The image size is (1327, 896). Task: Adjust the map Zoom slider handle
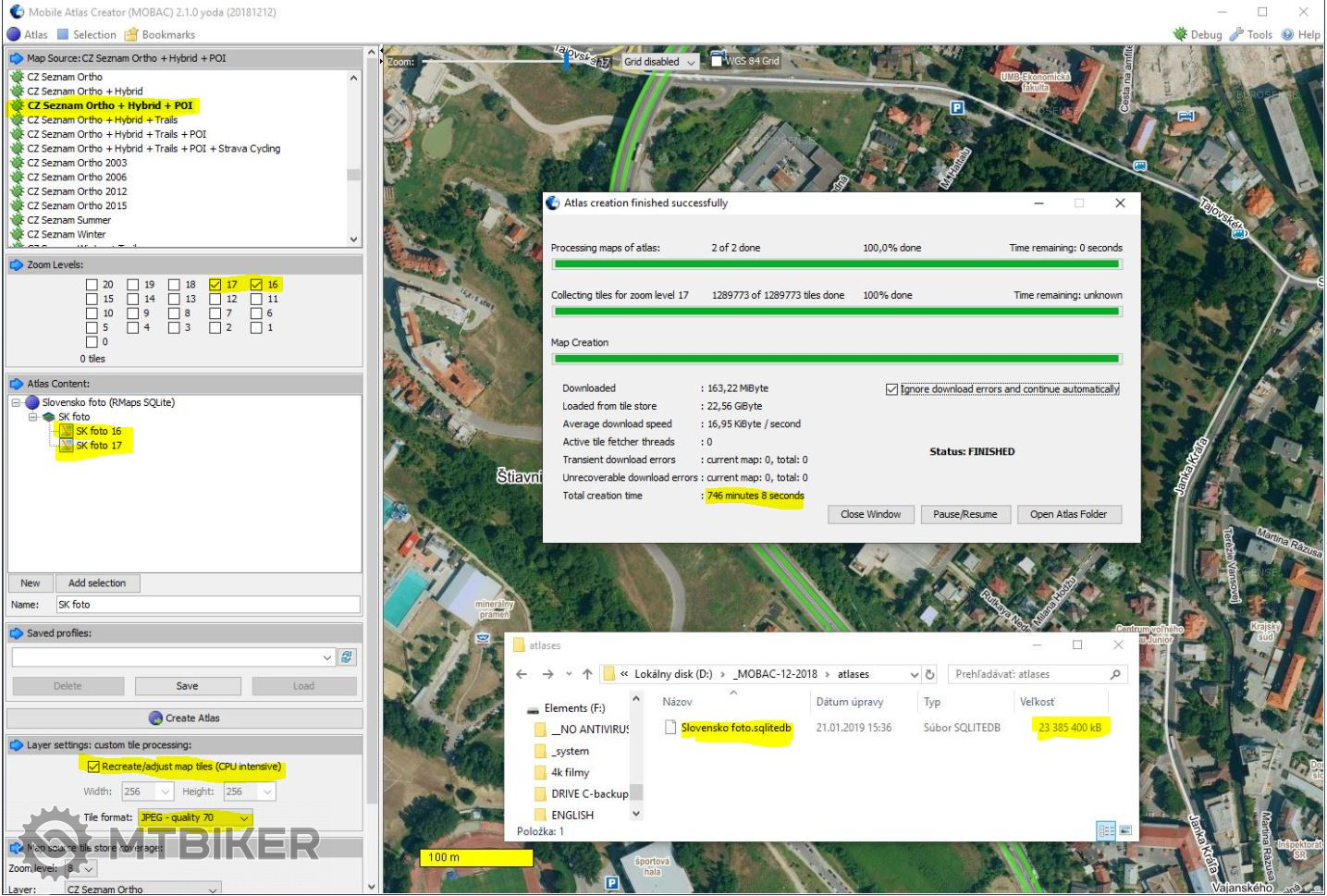click(566, 61)
